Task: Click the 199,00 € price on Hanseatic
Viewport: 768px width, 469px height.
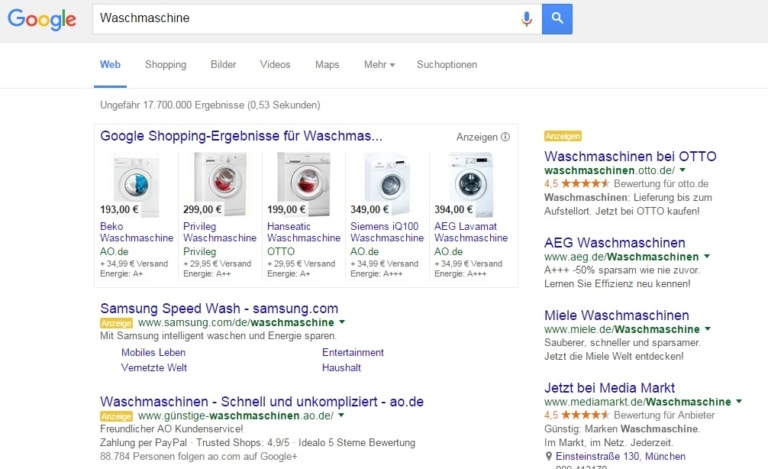Action: (286, 210)
